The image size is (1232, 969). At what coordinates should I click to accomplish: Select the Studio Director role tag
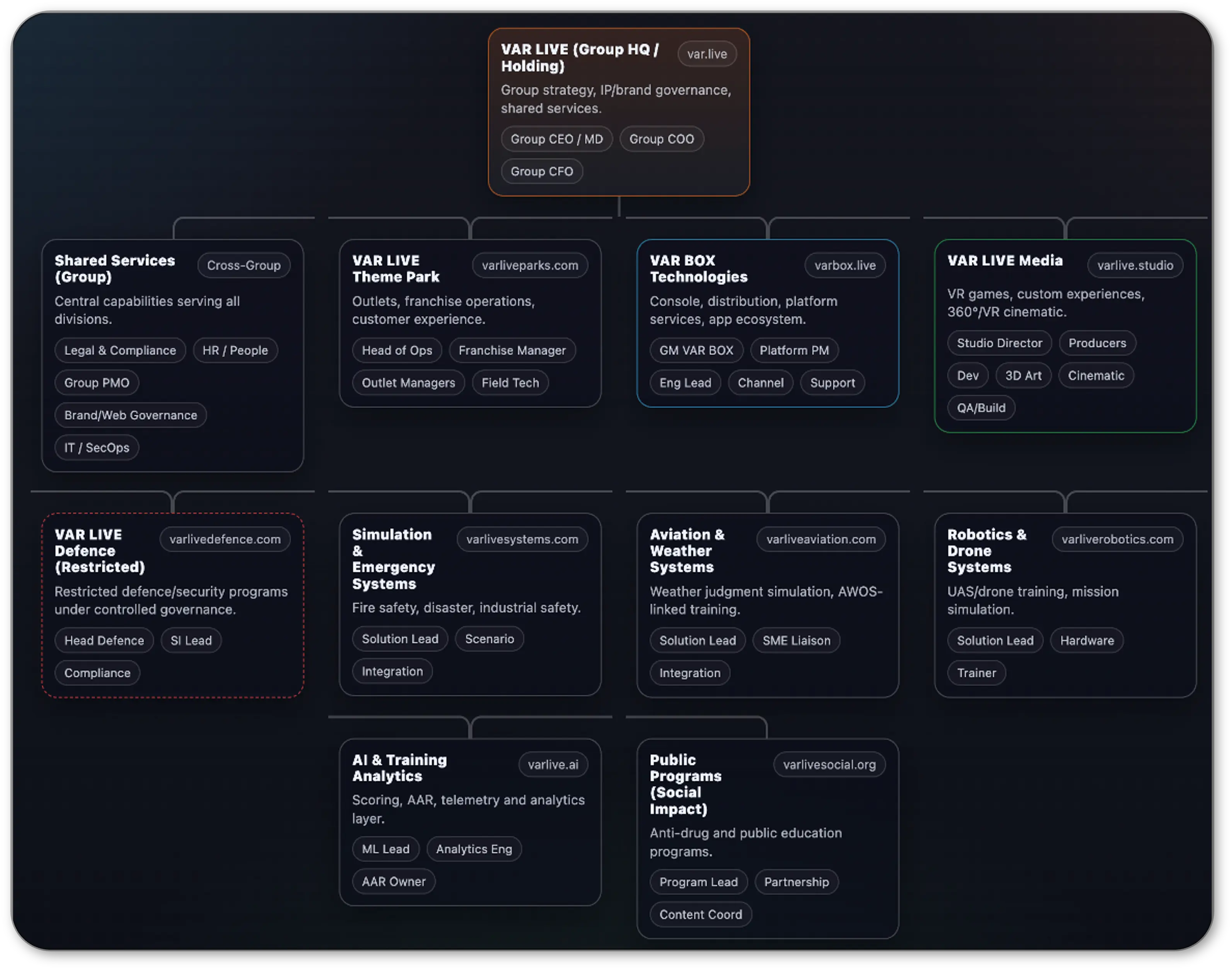(x=1000, y=343)
